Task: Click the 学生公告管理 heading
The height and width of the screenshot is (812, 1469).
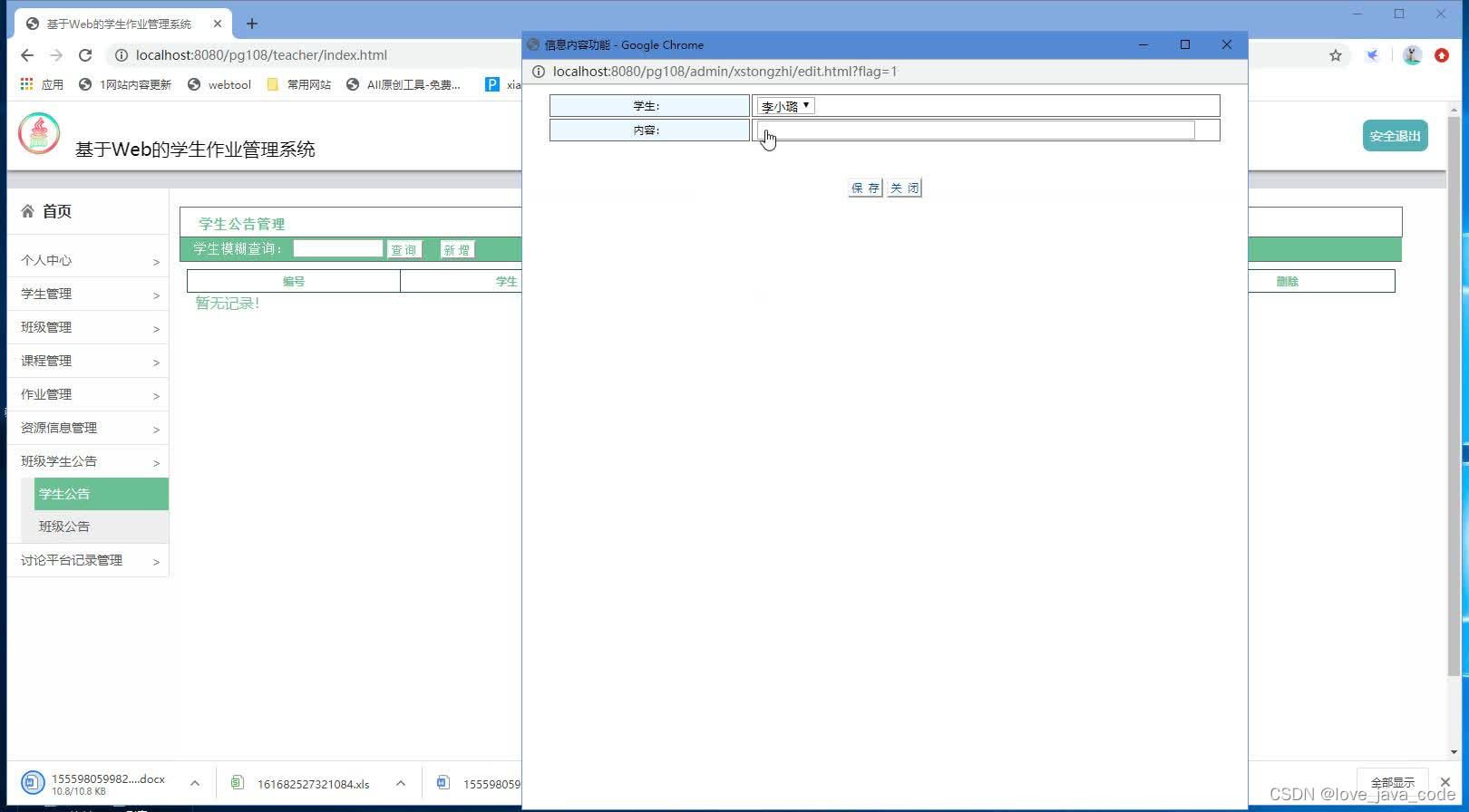Action: point(242,224)
